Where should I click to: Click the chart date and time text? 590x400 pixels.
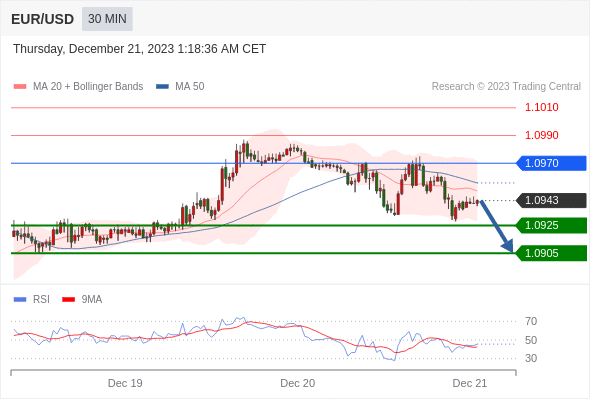pos(140,49)
